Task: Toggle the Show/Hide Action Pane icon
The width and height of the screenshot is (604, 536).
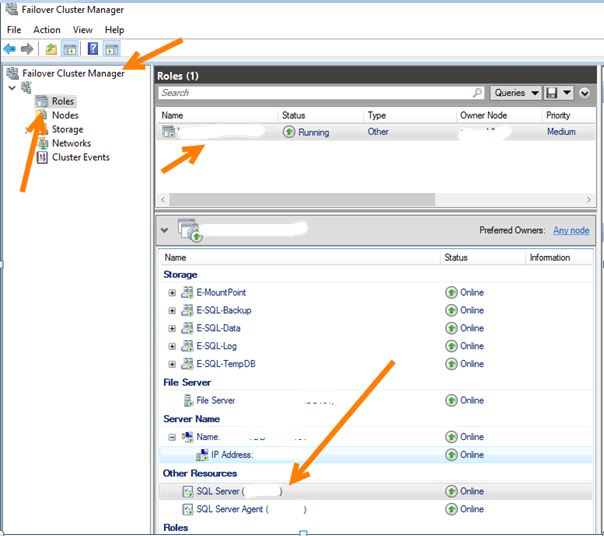Action: 112,49
